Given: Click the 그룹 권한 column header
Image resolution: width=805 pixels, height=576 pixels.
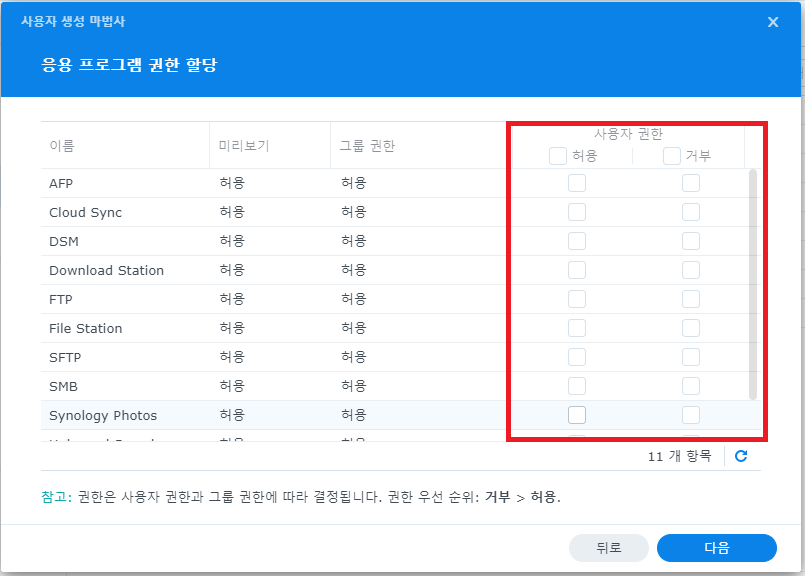Looking at the screenshot, I should coord(367,146).
